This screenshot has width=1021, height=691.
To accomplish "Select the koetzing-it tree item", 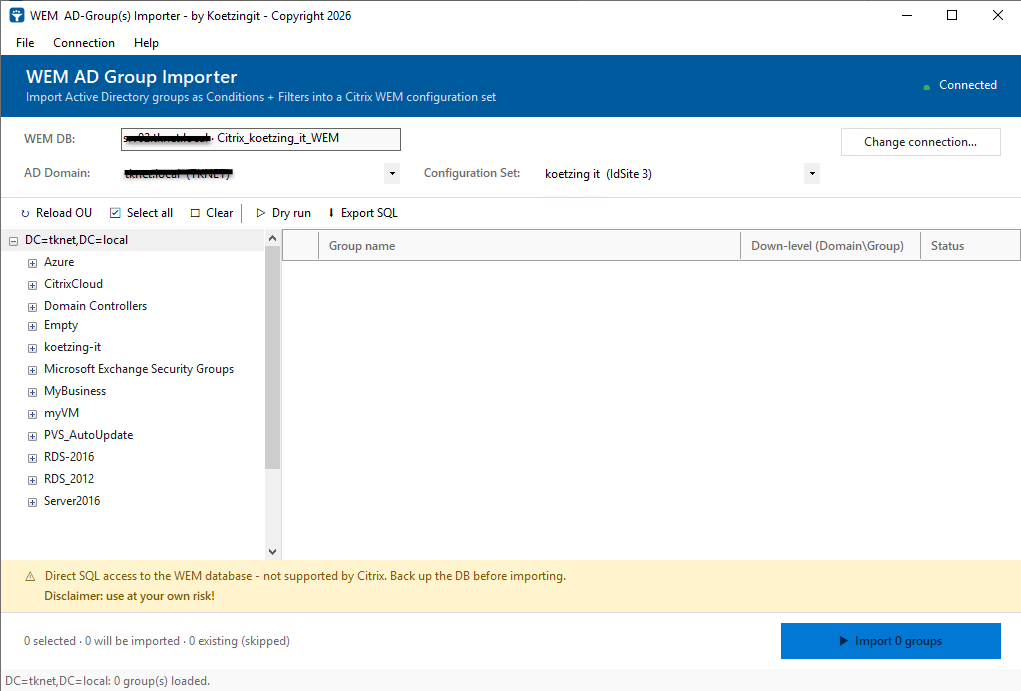I will pos(73,347).
